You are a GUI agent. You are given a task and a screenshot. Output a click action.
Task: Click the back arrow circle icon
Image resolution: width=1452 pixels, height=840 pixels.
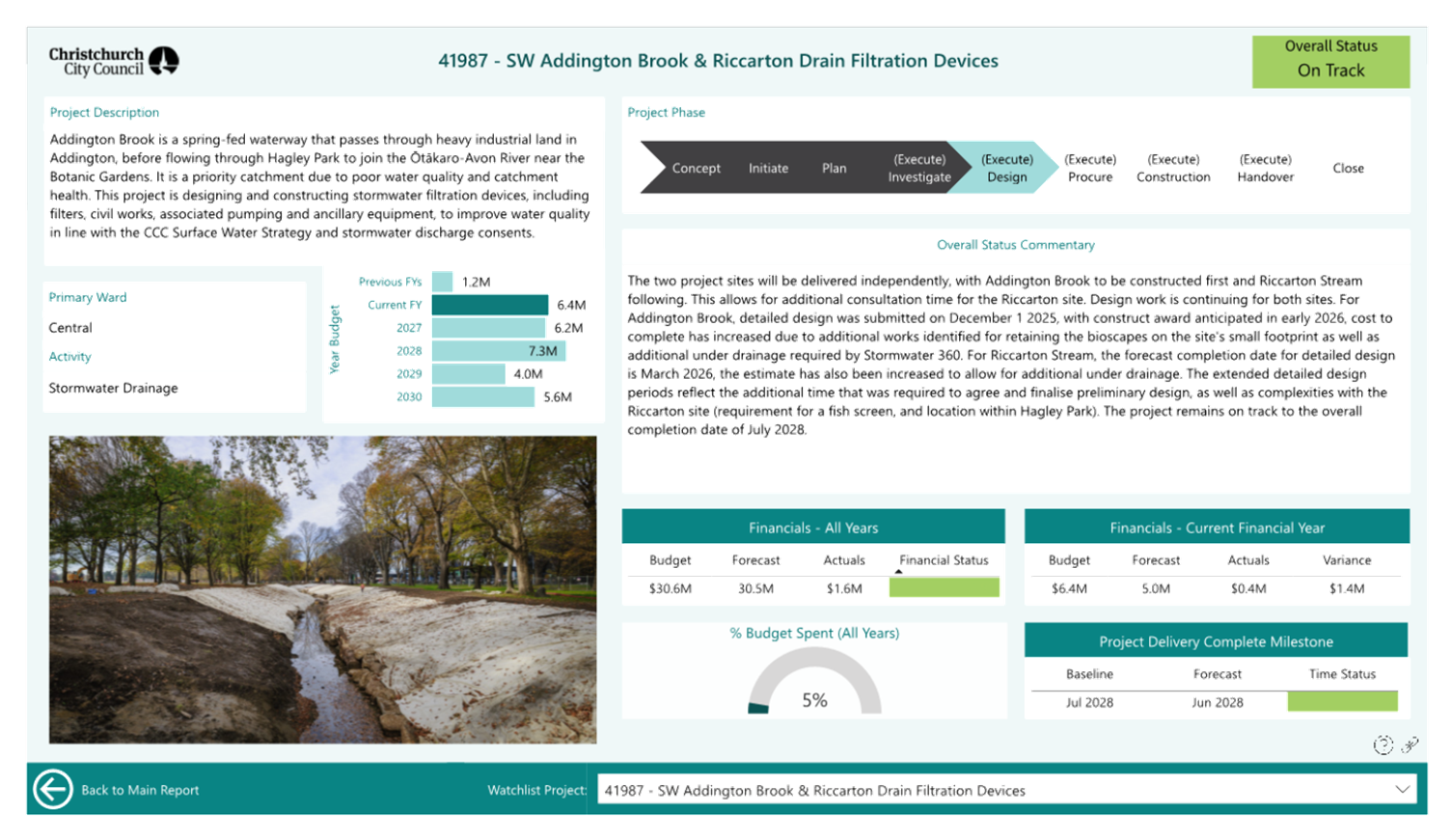point(52,789)
